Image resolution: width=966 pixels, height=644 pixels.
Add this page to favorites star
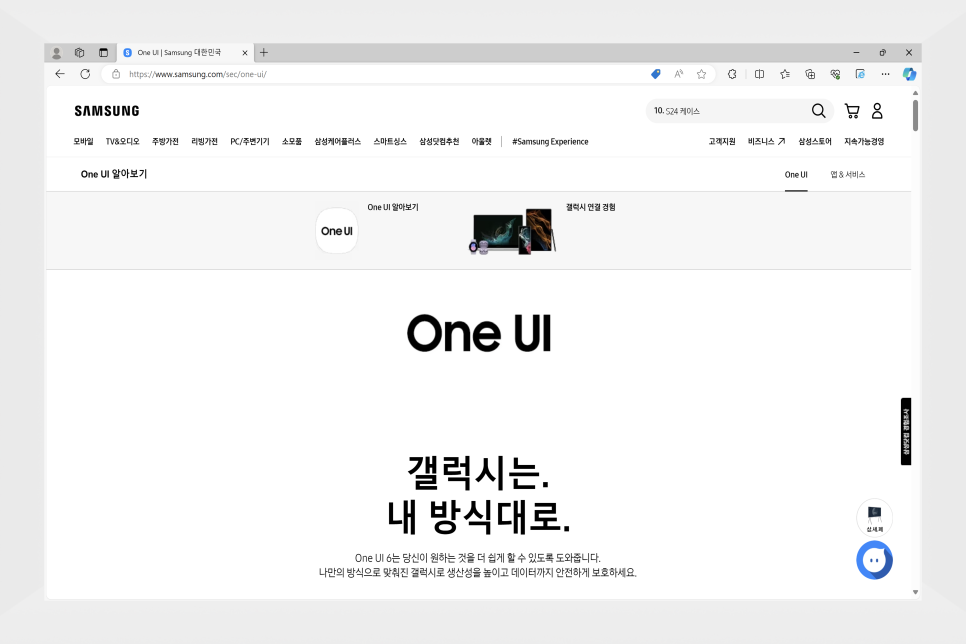(701, 74)
